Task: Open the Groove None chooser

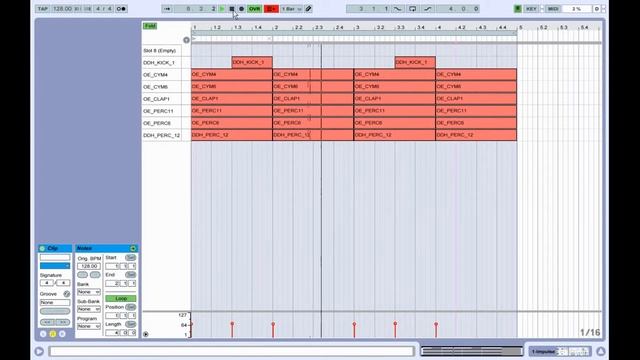Action: (55, 302)
